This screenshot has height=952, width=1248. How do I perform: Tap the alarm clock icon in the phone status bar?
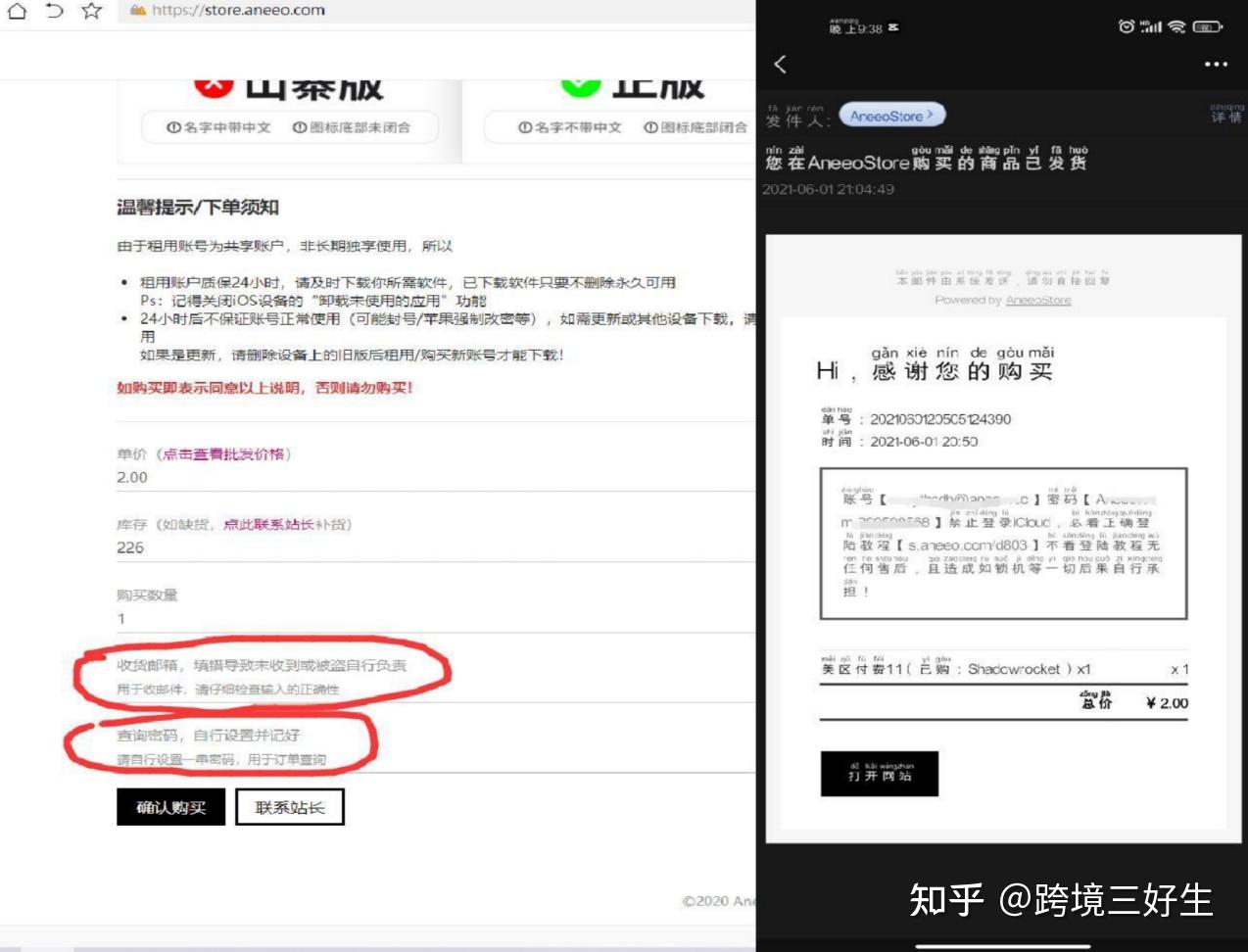(1127, 26)
